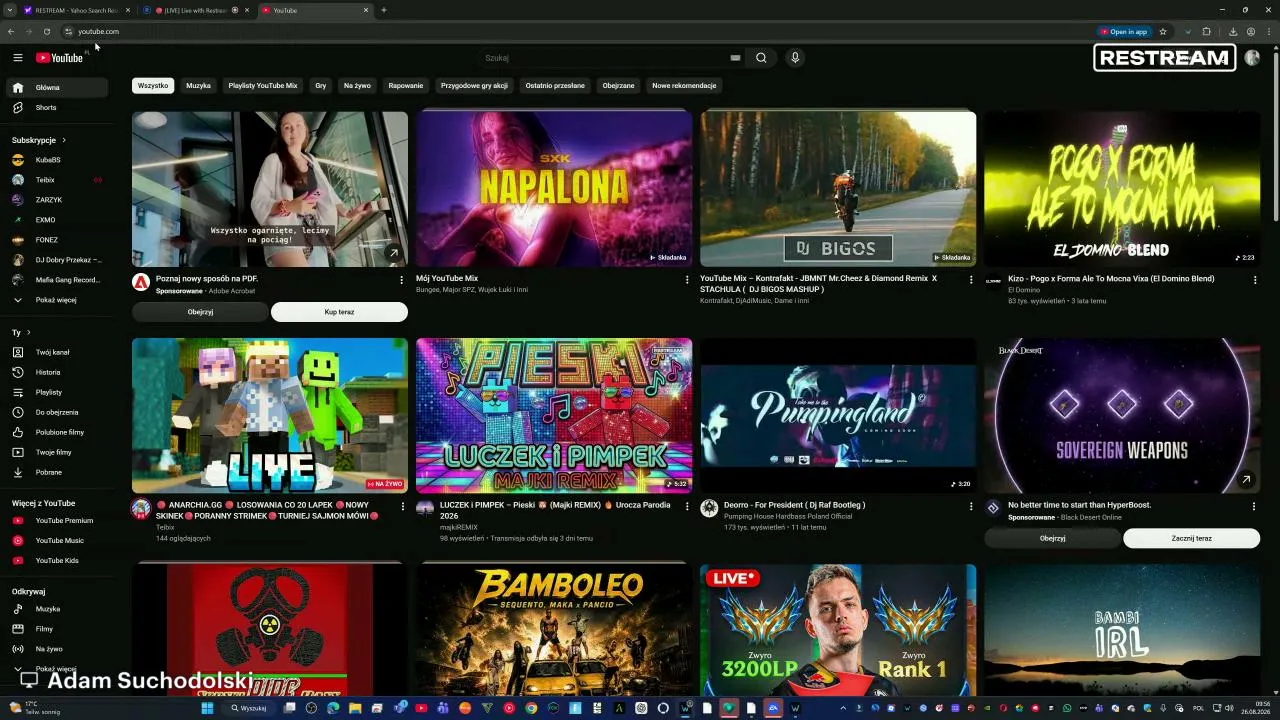This screenshot has height=720, width=1280.
Task: Open the account avatar menu
Action: pos(1252,58)
